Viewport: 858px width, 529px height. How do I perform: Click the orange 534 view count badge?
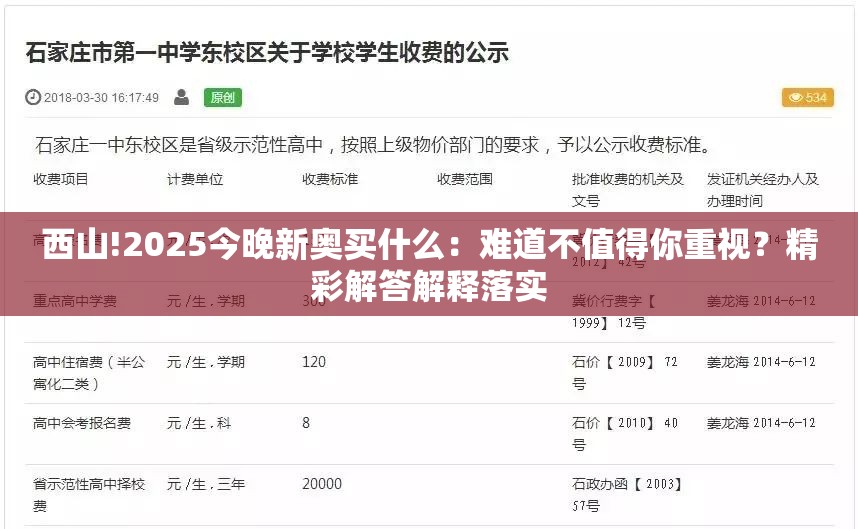pos(808,97)
